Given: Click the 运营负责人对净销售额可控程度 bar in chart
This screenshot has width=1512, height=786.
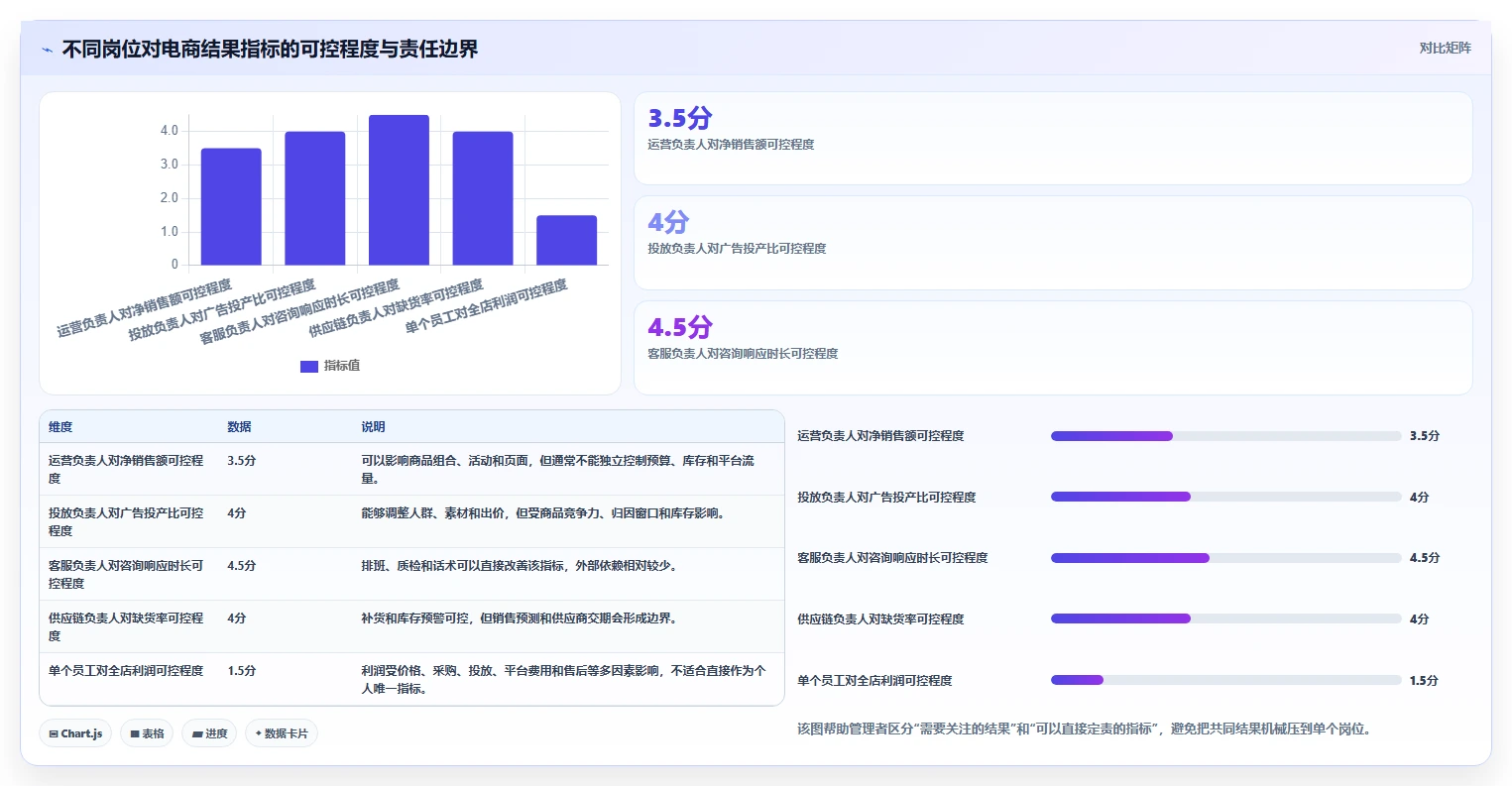Looking at the screenshot, I should coord(231,207).
